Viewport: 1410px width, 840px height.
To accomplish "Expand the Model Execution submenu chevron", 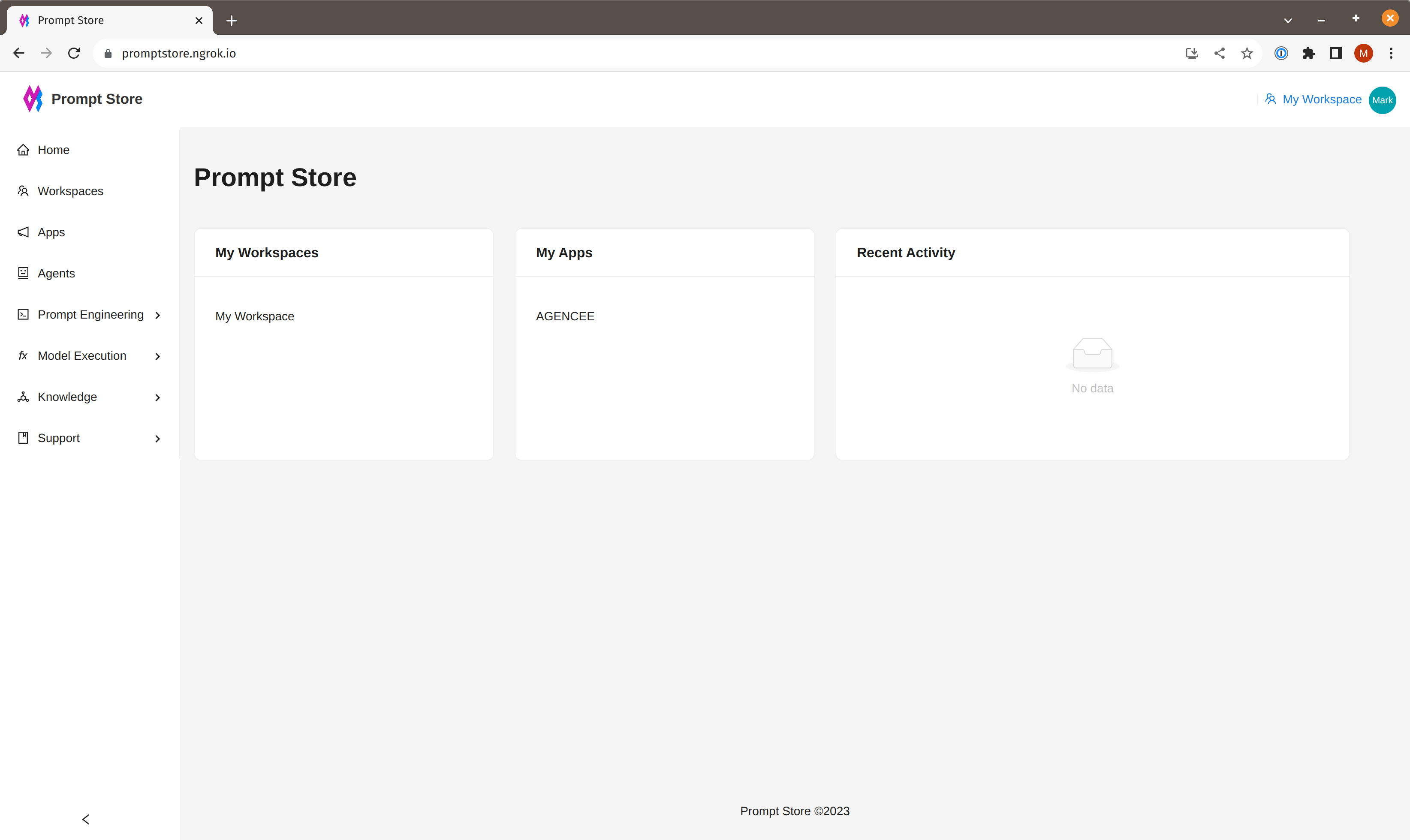I will coord(158,357).
